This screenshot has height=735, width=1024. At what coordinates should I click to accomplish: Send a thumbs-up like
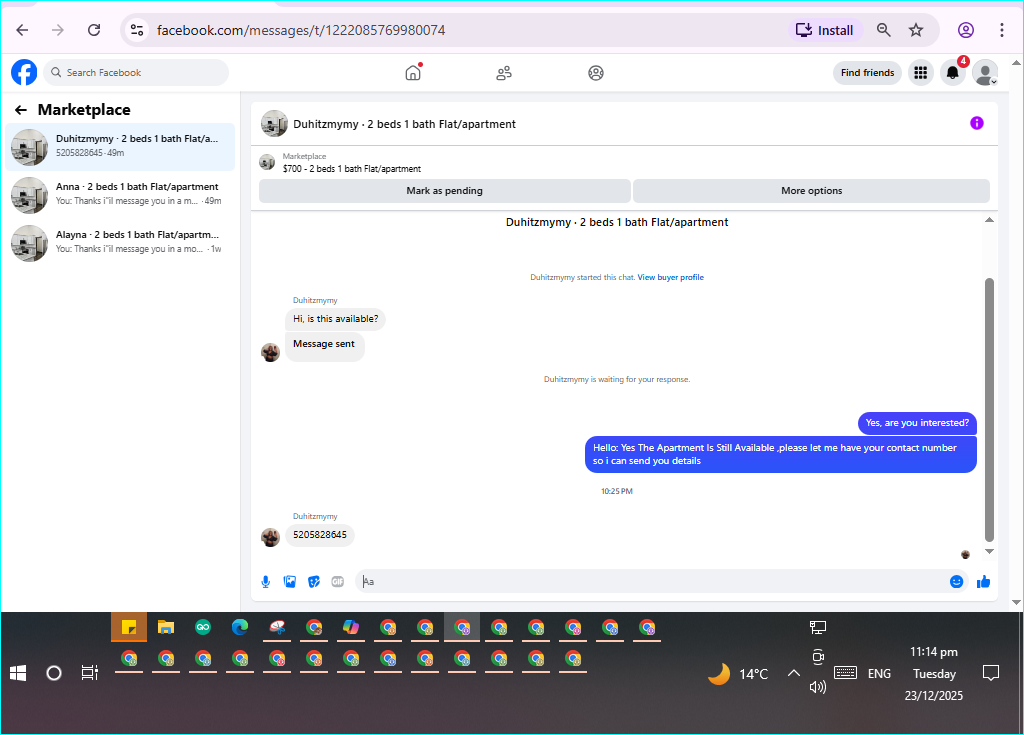point(984,582)
